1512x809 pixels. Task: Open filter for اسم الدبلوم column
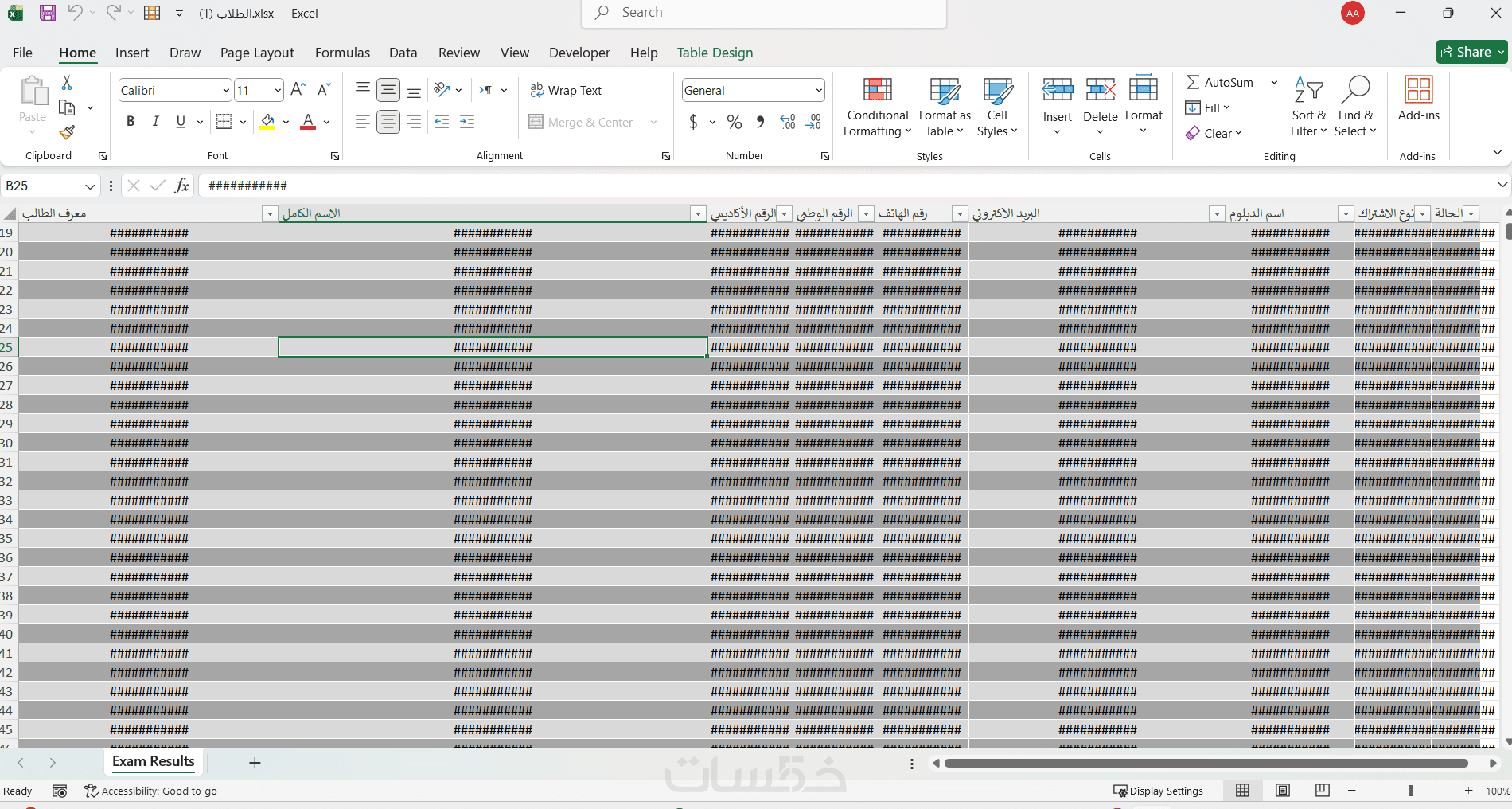tap(1345, 214)
